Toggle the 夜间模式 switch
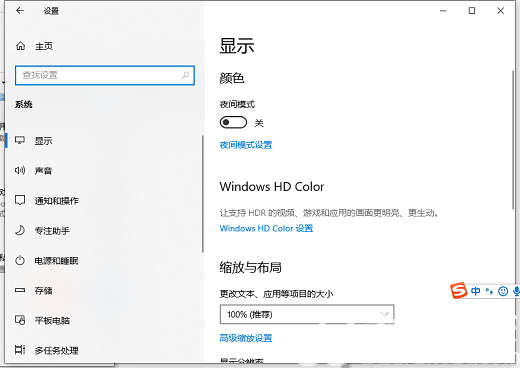Image resolution: width=520 pixels, height=368 pixels. point(233,122)
